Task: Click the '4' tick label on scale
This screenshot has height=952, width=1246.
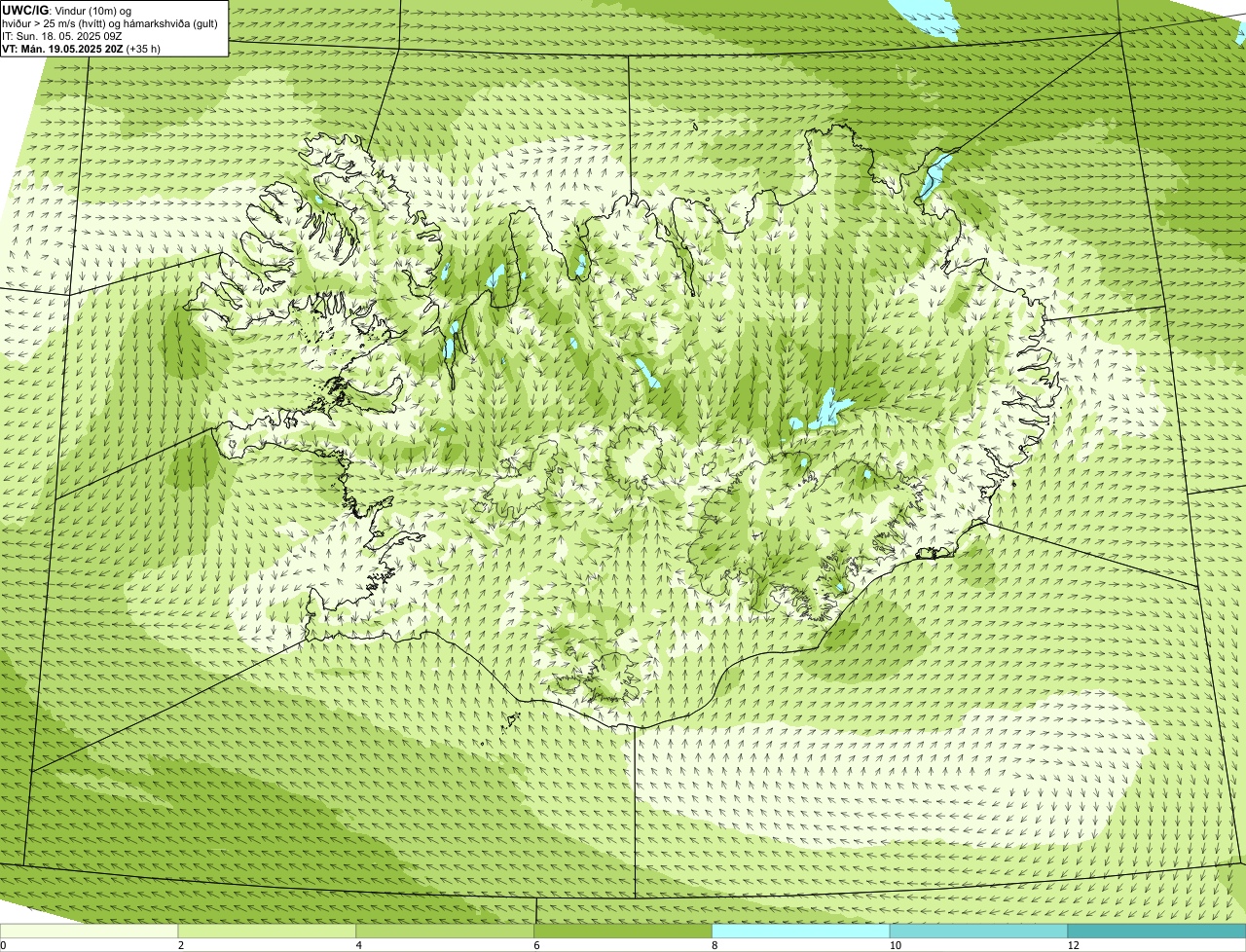Action: tap(359, 945)
